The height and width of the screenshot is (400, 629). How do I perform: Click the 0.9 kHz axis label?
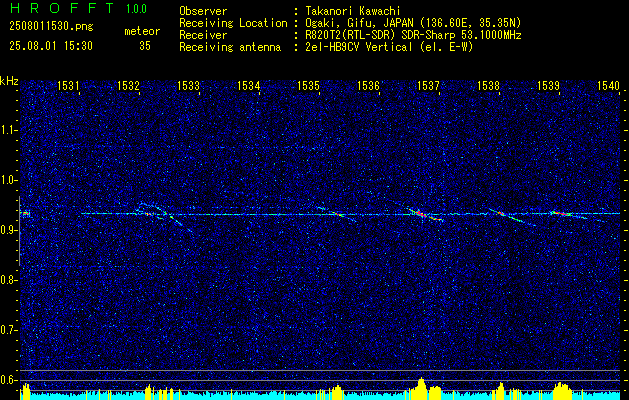pyautogui.click(x=8, y=230)
